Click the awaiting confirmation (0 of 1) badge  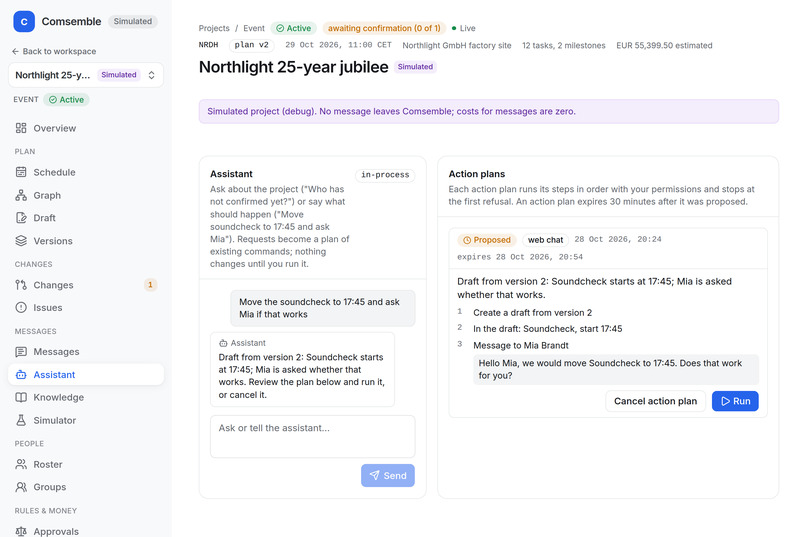click(x=384, y=28)
